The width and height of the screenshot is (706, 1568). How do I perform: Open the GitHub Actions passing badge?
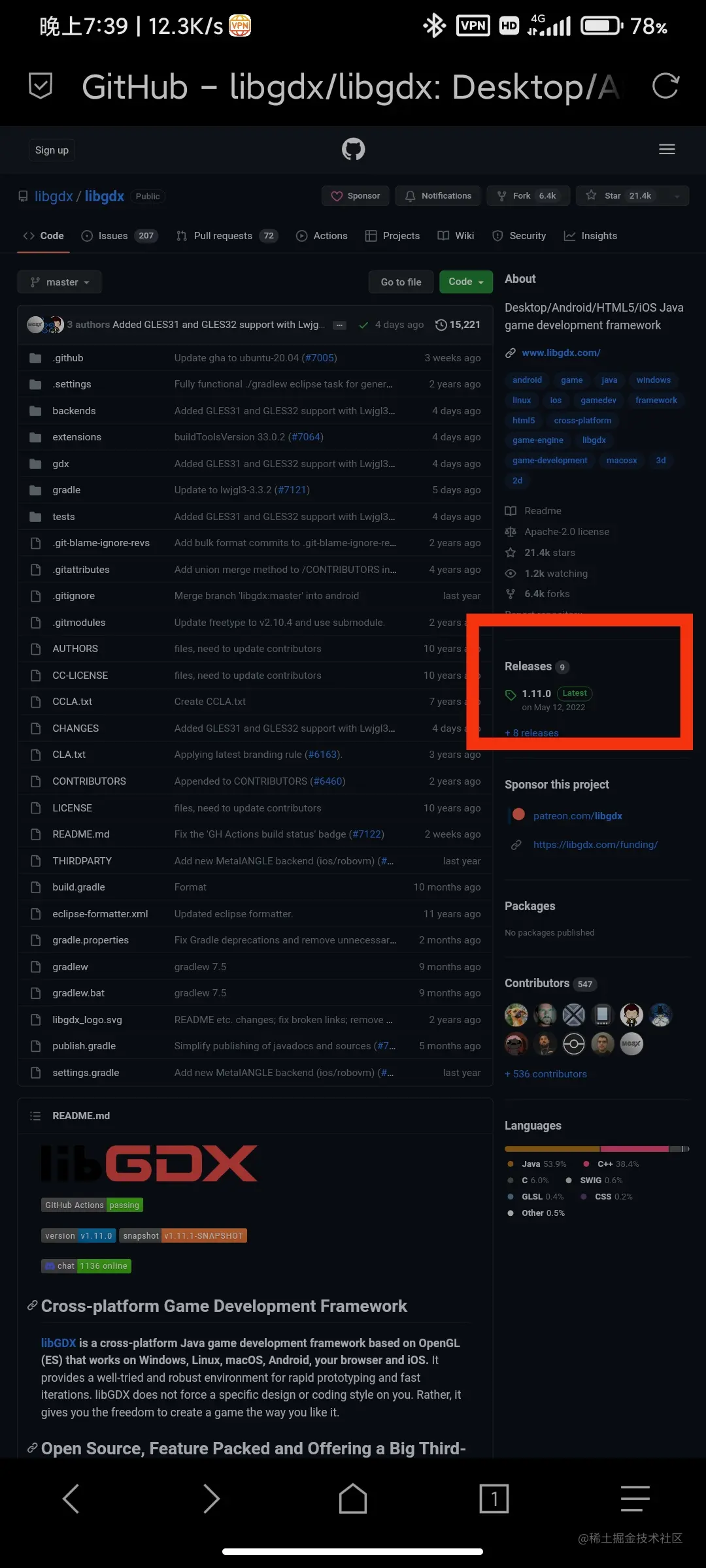92,1205
